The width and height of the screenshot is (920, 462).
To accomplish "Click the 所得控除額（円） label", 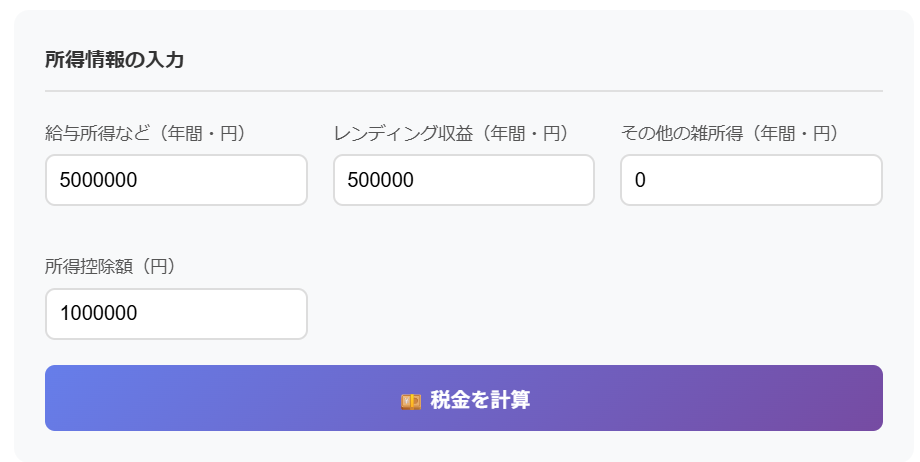I will [110, 266].
